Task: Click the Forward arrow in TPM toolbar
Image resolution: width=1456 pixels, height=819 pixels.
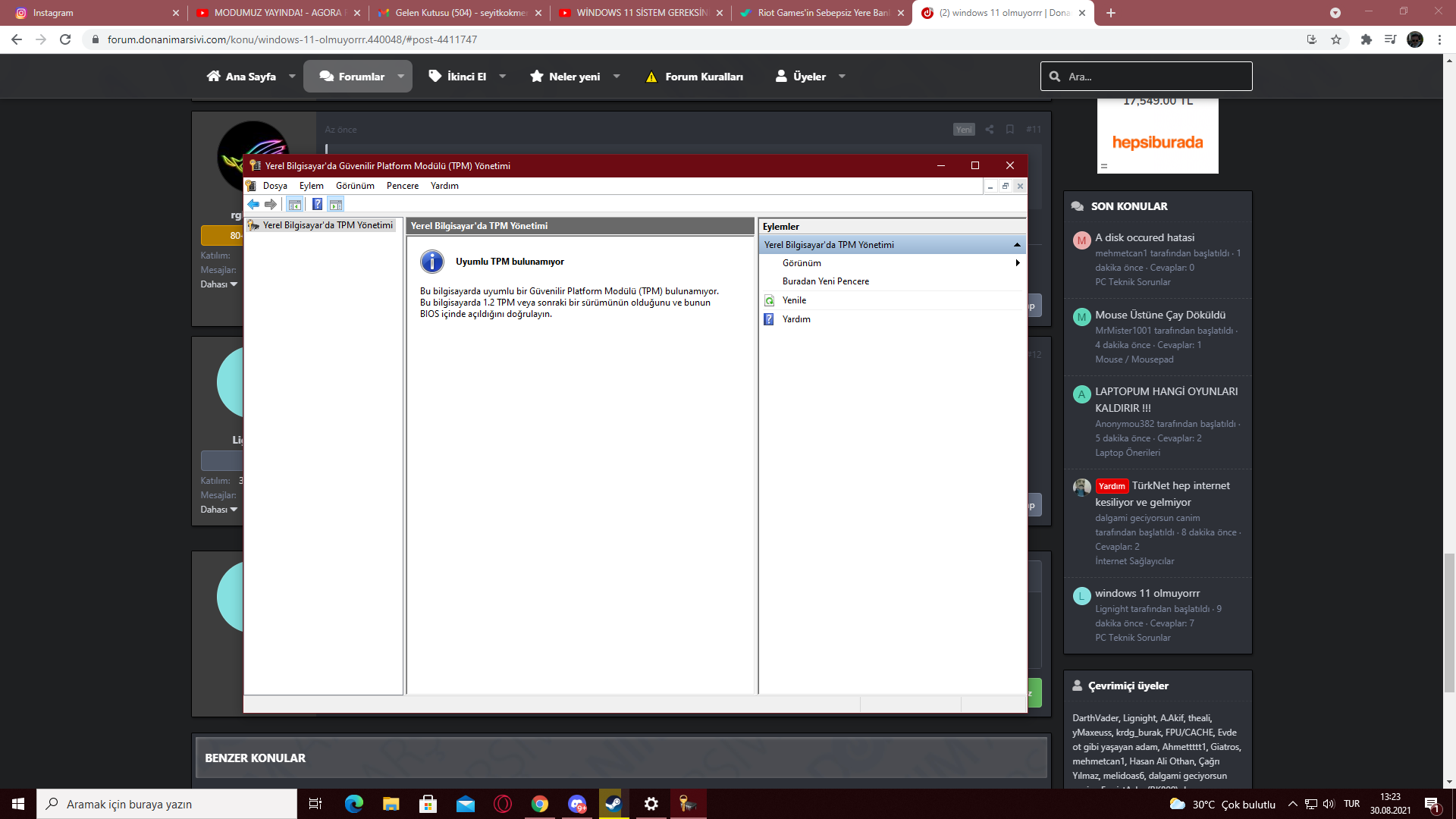Action: pyautogui.click(x=271, y=204)
